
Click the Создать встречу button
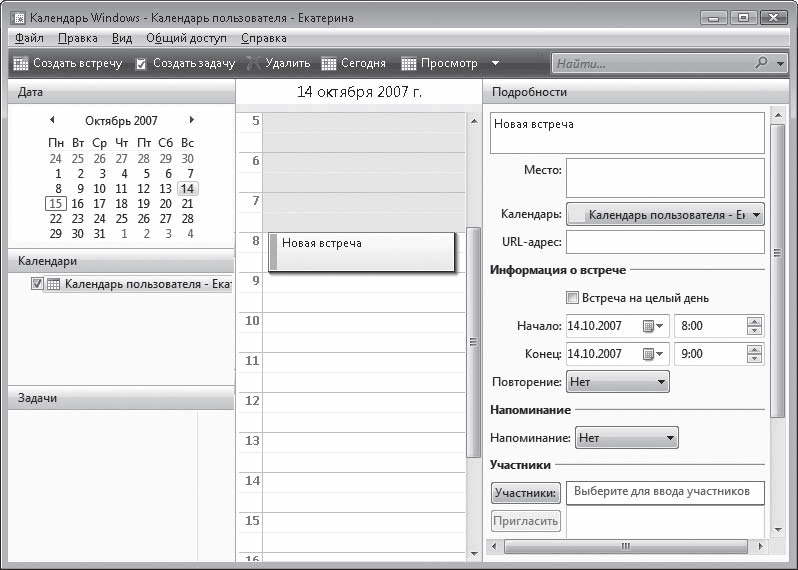click(x=68, y=64)
